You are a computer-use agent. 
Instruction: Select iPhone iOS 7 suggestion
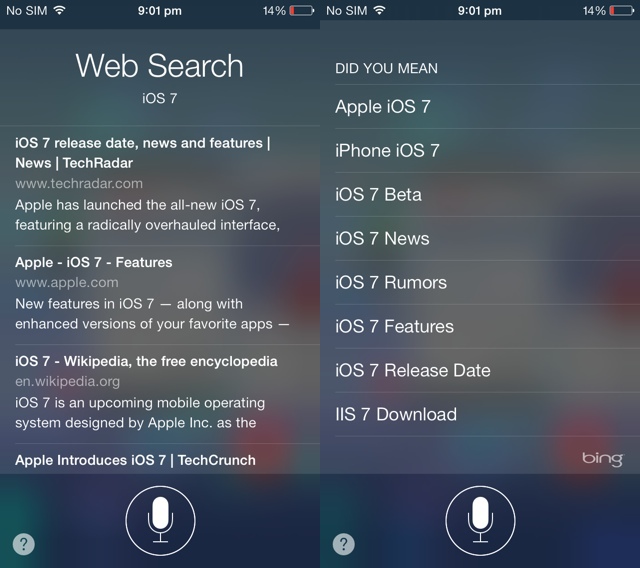point(487,151)
